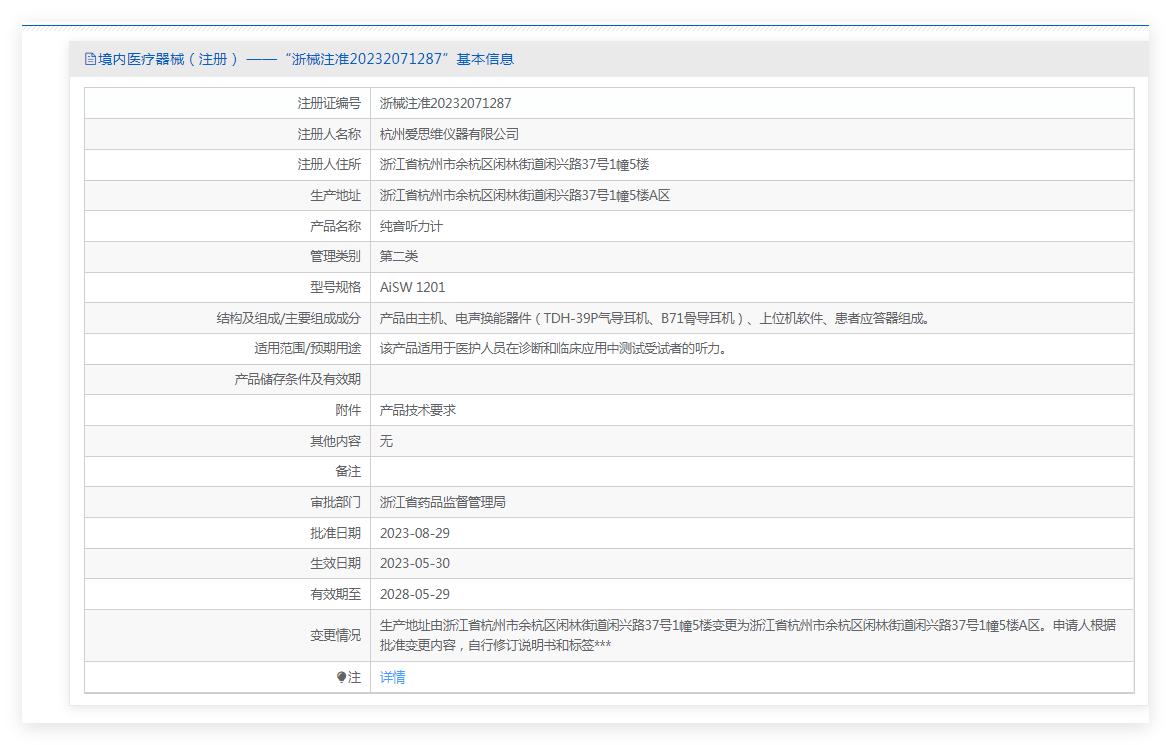Click the 变更情况 change description text
Screen dimensions: 1171x745
pyautogui.click(x=748, y=635)
